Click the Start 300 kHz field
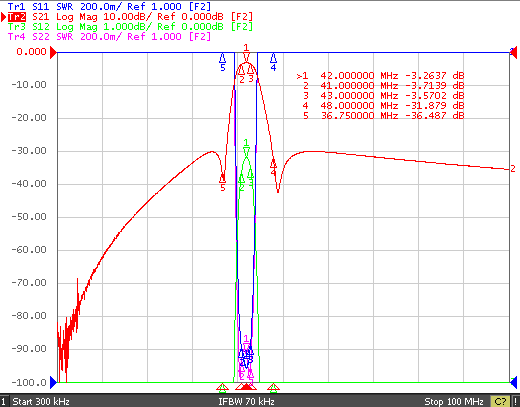Image resolution: width=520 pixels, height=407 pixels. (x=41, y=401)
